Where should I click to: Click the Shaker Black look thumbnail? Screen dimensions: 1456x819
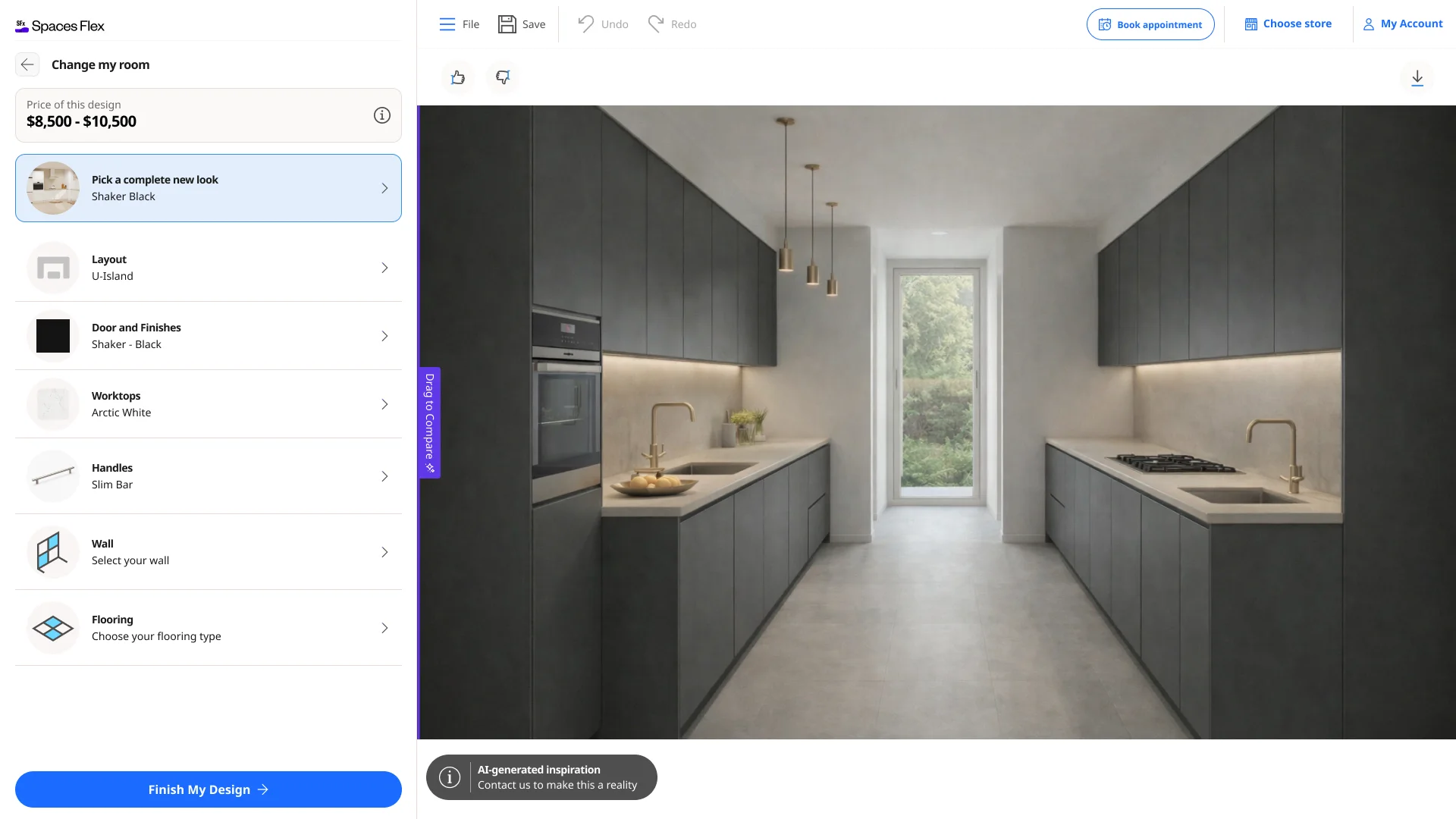pyautogui.click(x=53, y=188)
